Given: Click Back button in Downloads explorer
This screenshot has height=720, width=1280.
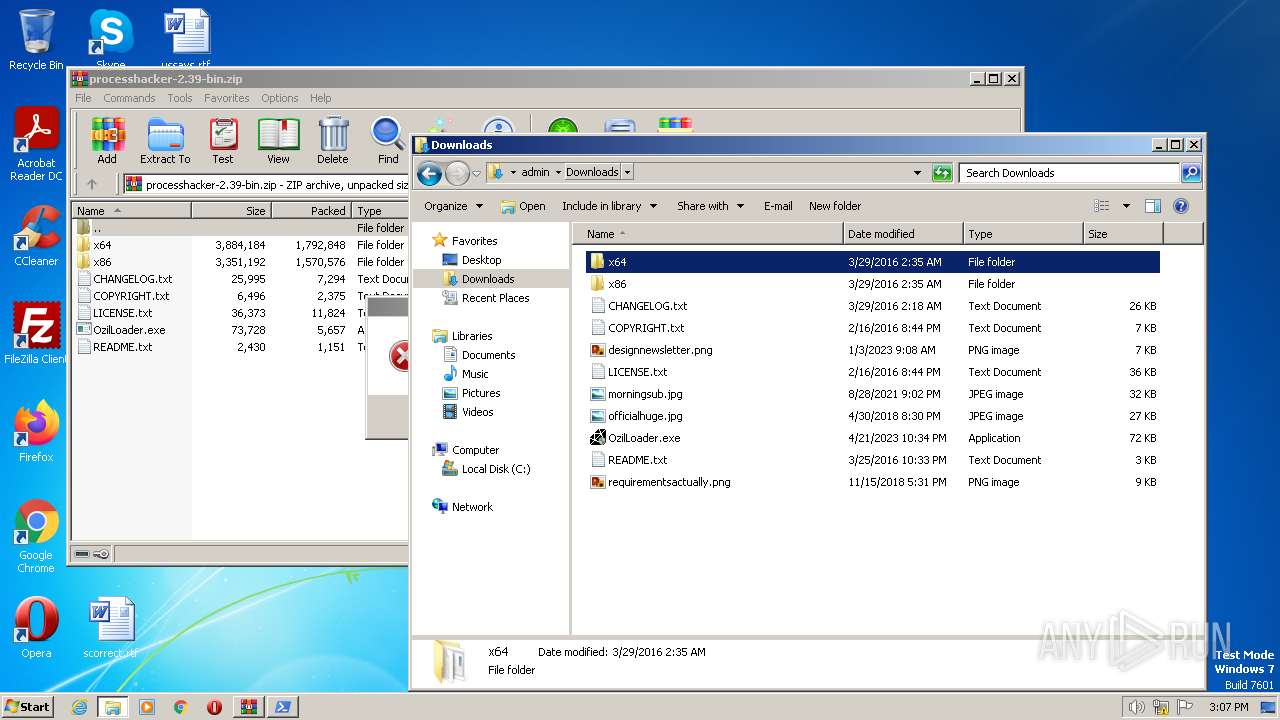Looking at the screenshot, I should pos(430,173).
